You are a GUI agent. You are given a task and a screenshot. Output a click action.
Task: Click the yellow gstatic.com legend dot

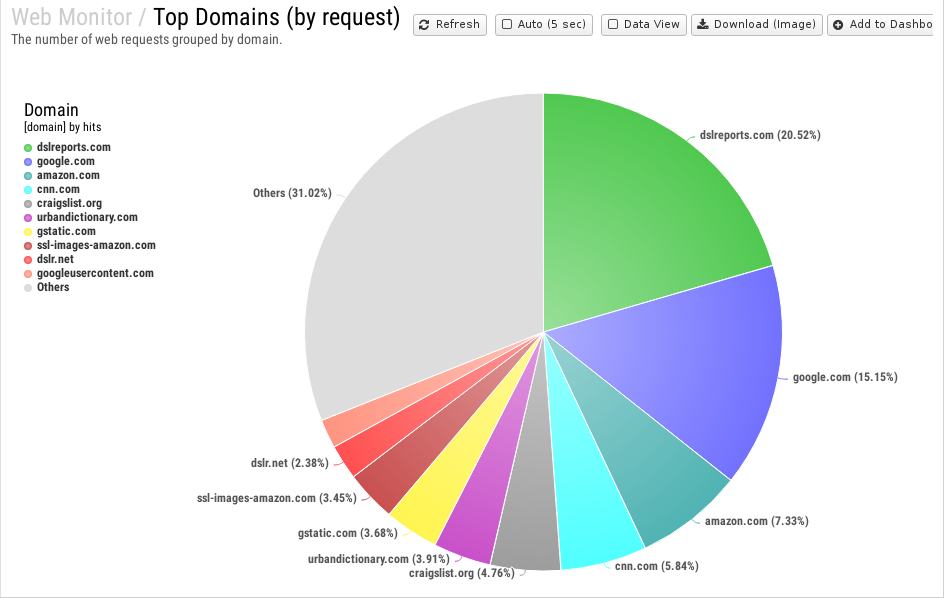[x=28, y=232]
